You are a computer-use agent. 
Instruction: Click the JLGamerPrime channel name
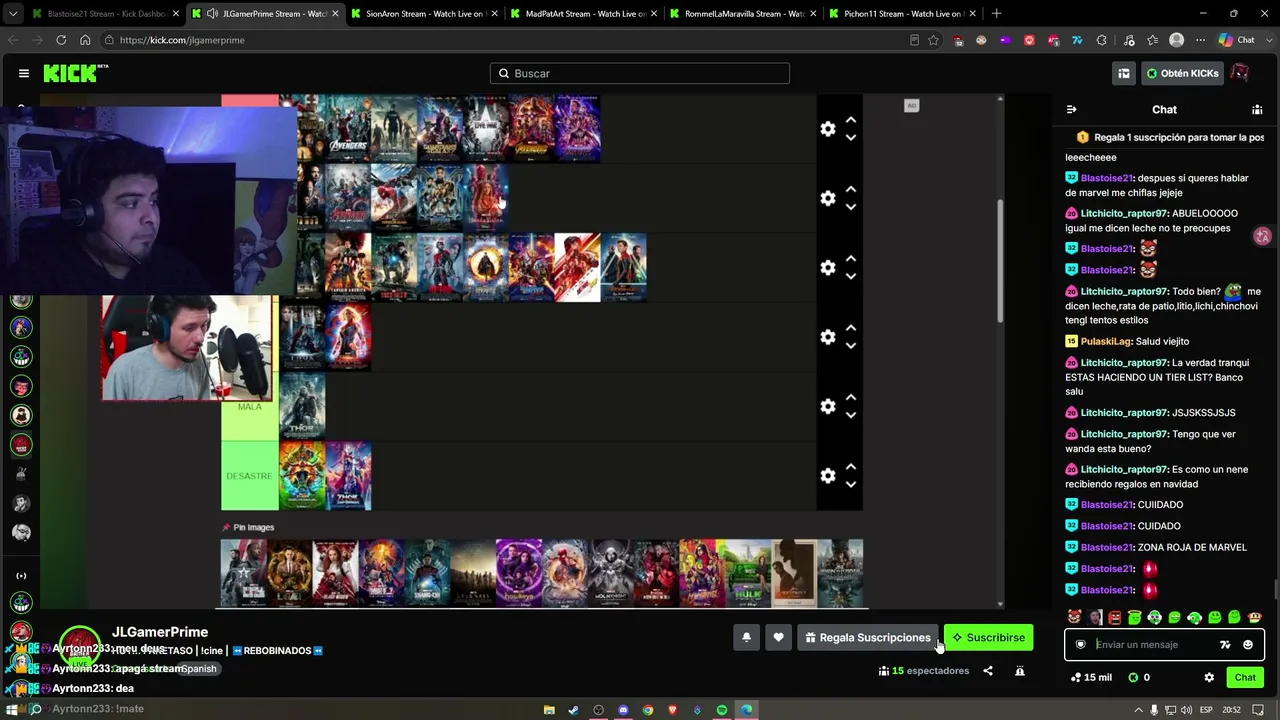[x=160, y=632]
